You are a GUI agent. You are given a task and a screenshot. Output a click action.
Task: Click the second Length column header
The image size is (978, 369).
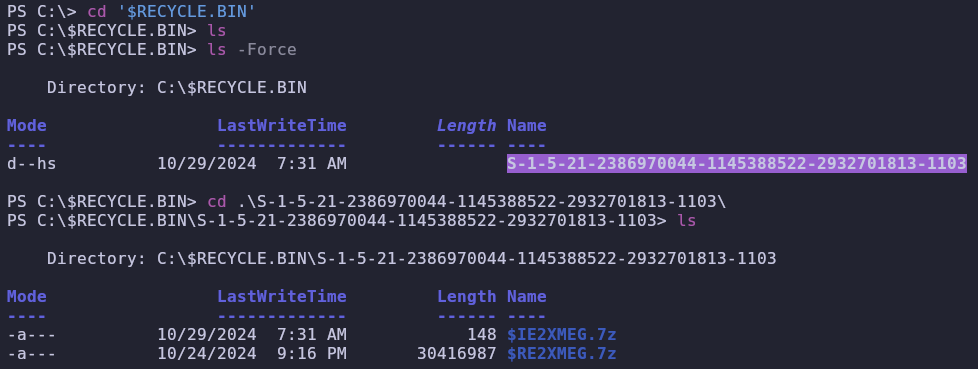467,296
